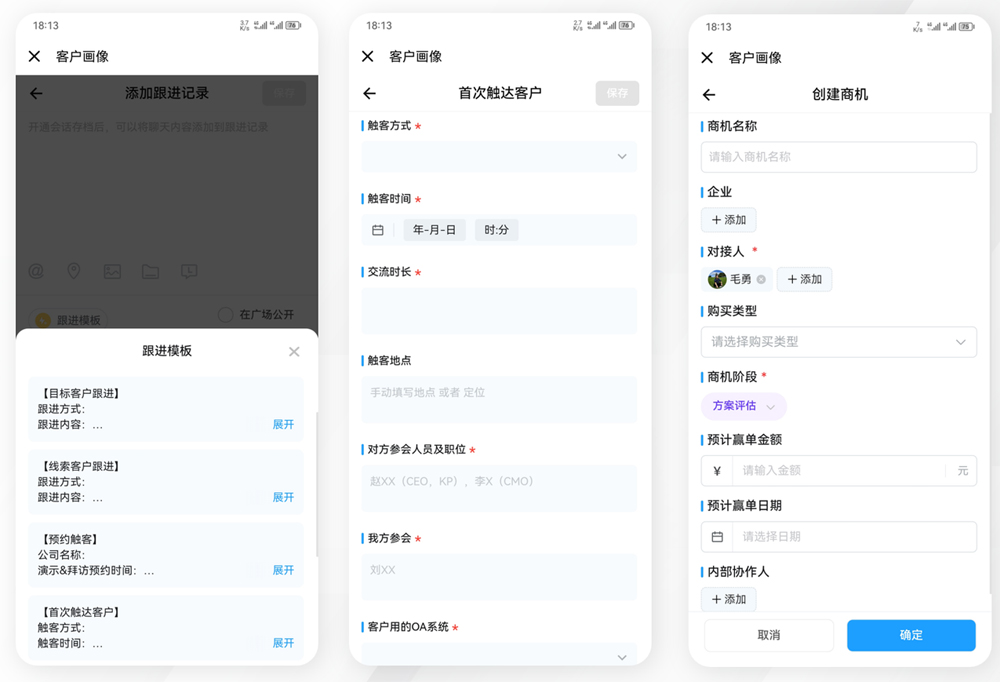Screen dimensions: 1000x682
Task: Click the 请输入商机名称 input field
Action: (x=838, y=157)
